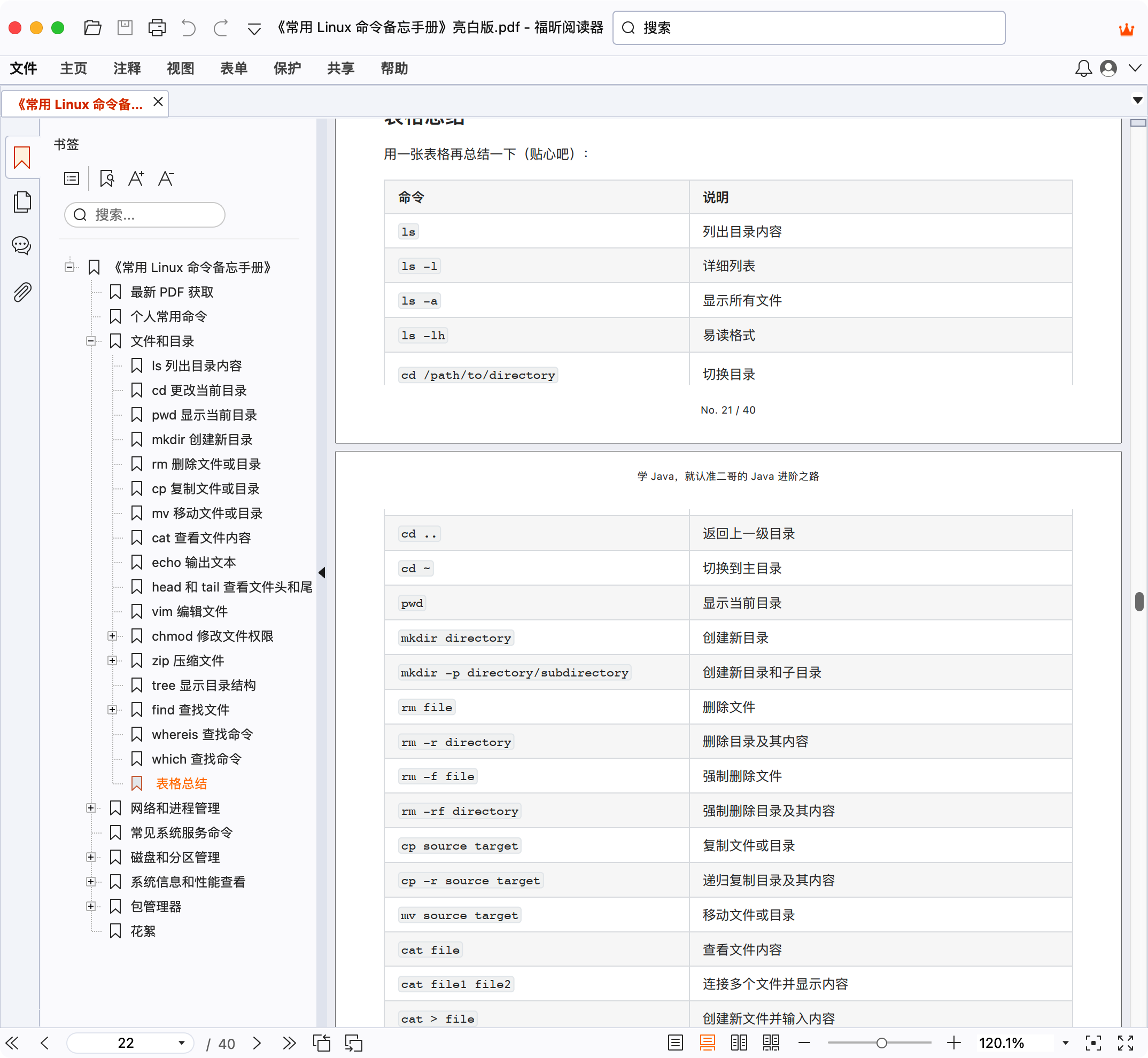
Task: Open the Pages panel in the sidebar
Action: tap(21, 201)
